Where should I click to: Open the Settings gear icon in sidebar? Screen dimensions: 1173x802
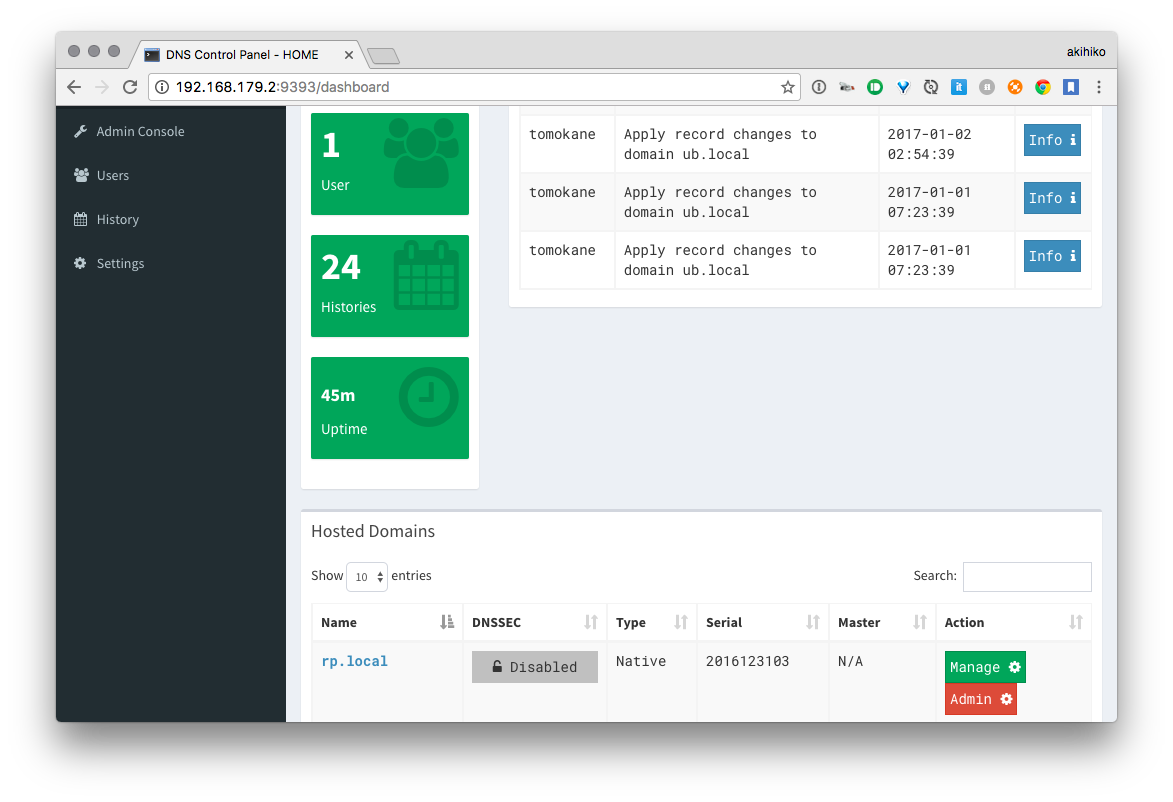coord(80,263)
